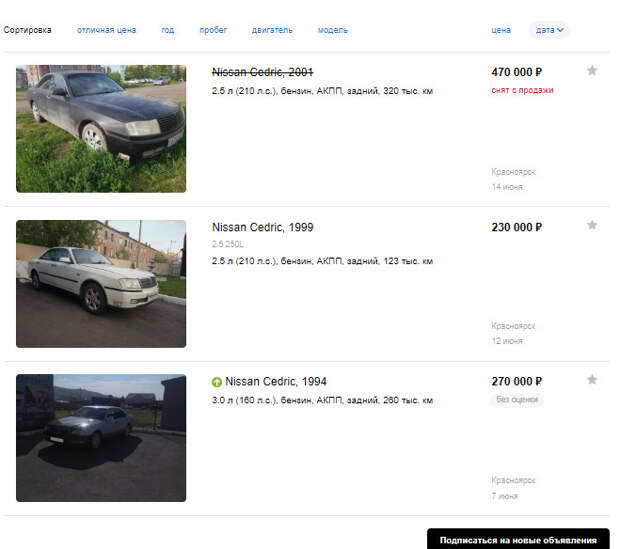Select the дата sort option
The height and width of the screenshot is (549, 620).
550,30
